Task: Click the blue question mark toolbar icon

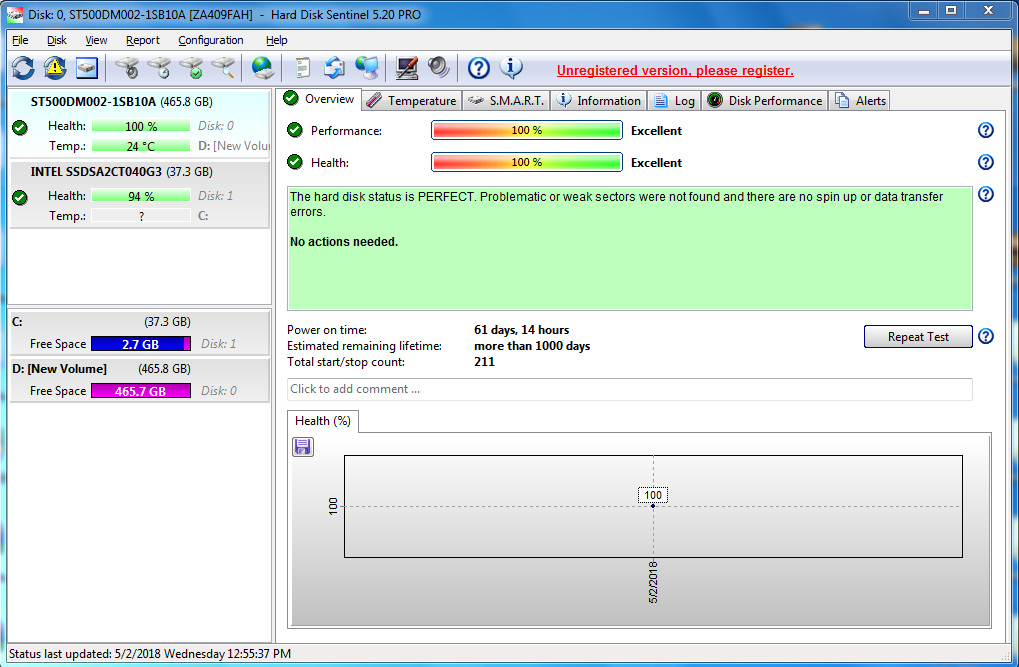Action: pyautogui.click(x=479, y=68)
